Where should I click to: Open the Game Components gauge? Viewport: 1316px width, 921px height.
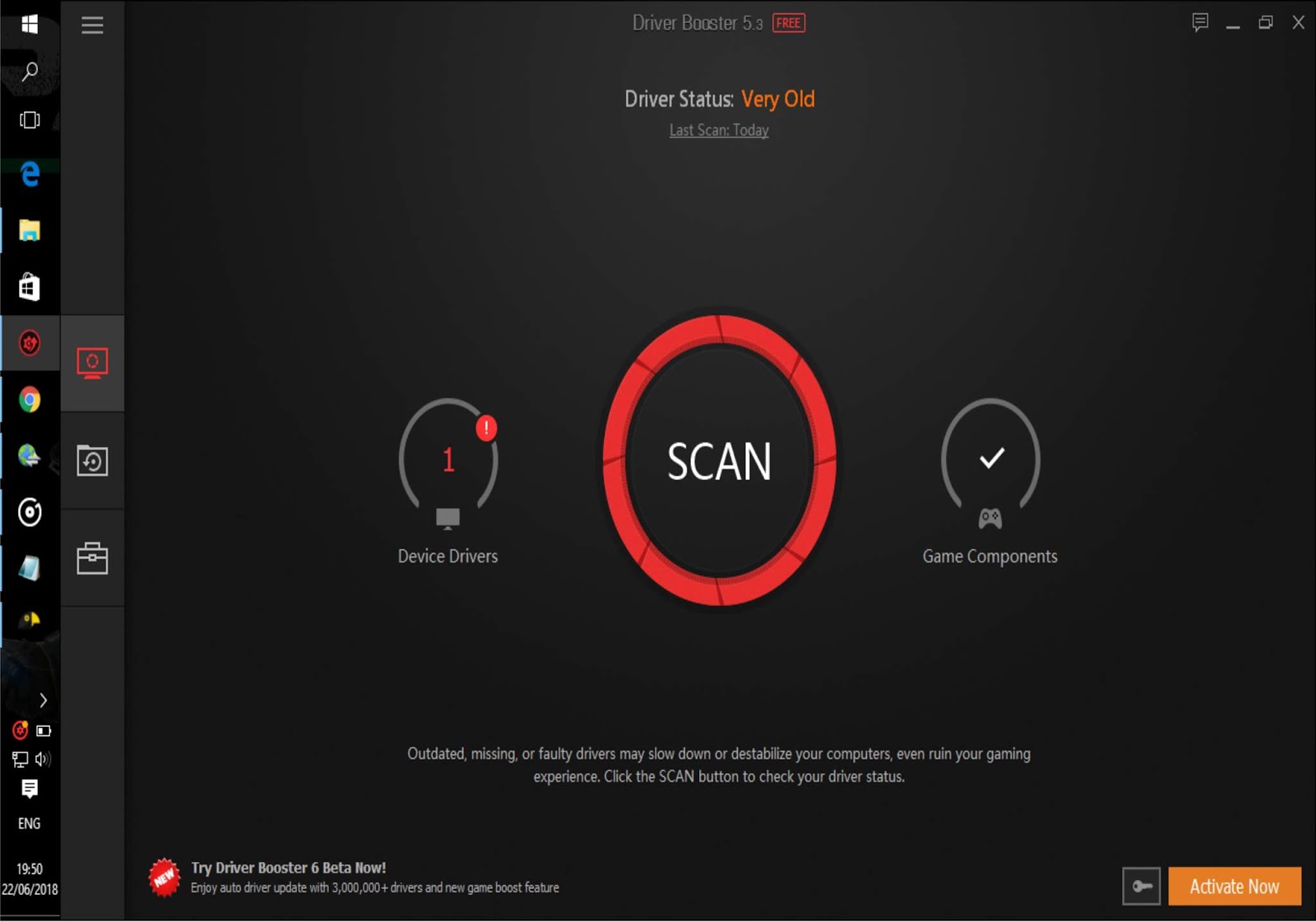990,482
